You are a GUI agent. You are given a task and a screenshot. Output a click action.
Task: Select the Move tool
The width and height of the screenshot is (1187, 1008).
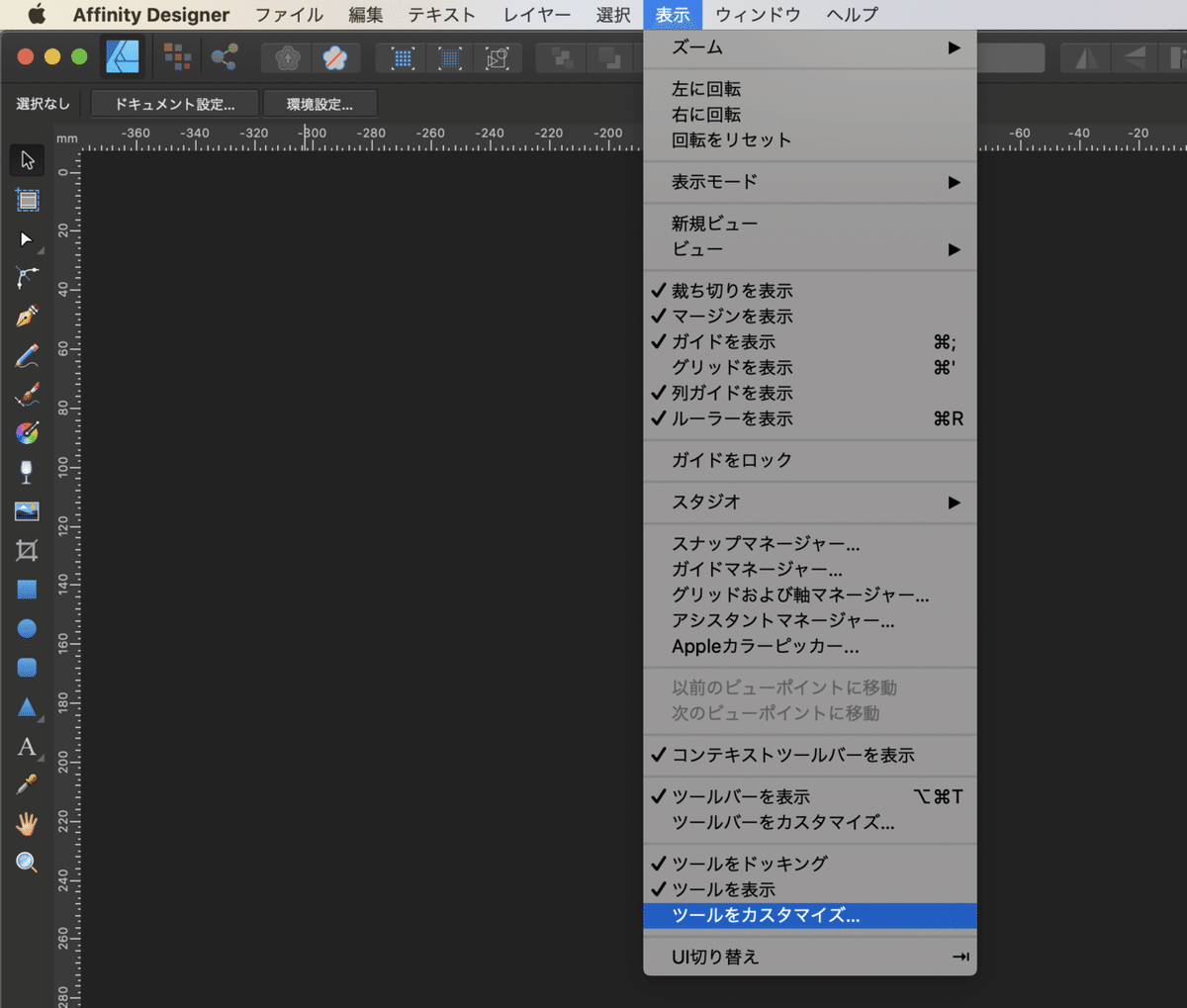click(27, 159)
